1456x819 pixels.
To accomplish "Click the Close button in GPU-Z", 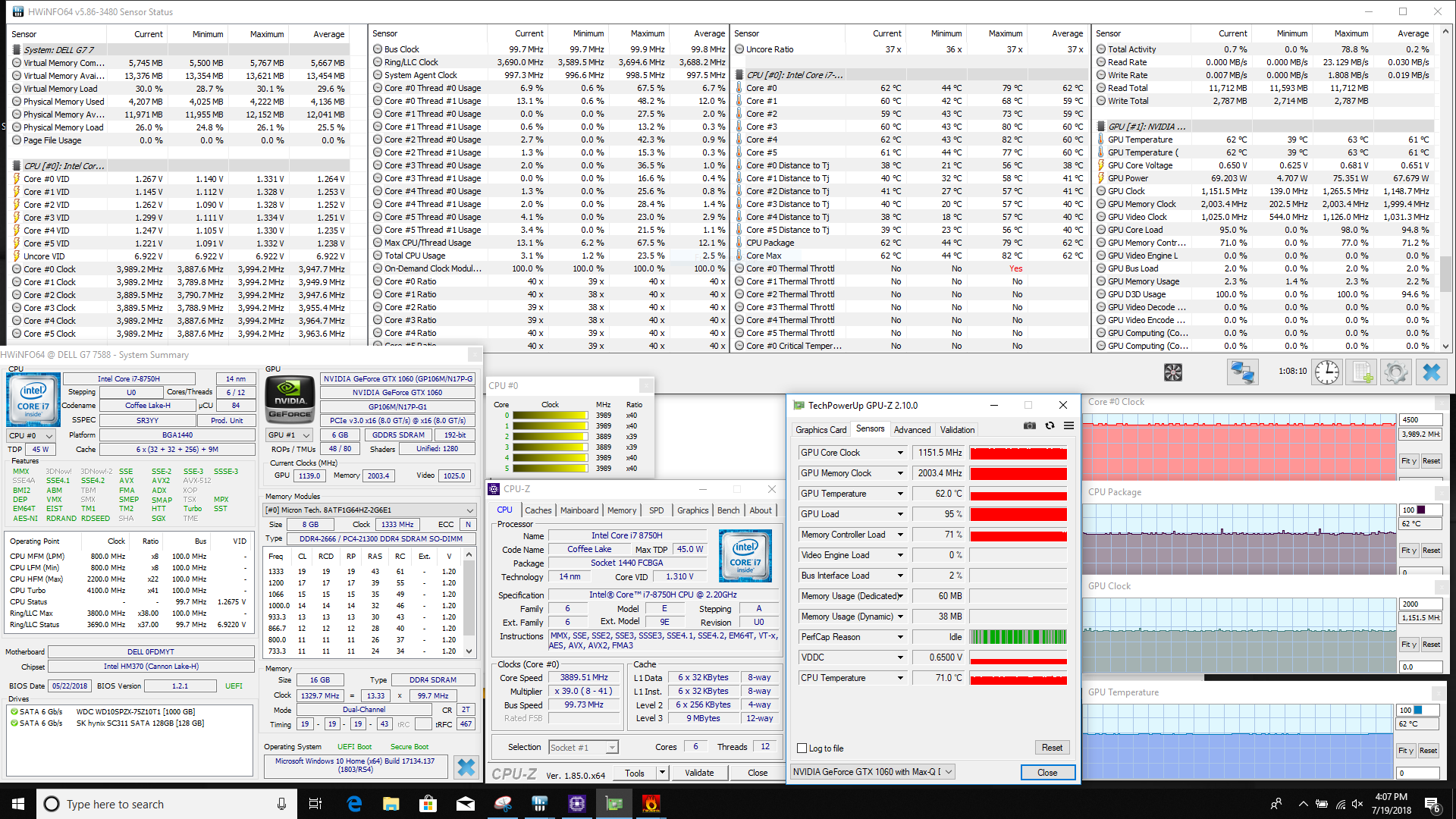I will (x=1047, y=772).
